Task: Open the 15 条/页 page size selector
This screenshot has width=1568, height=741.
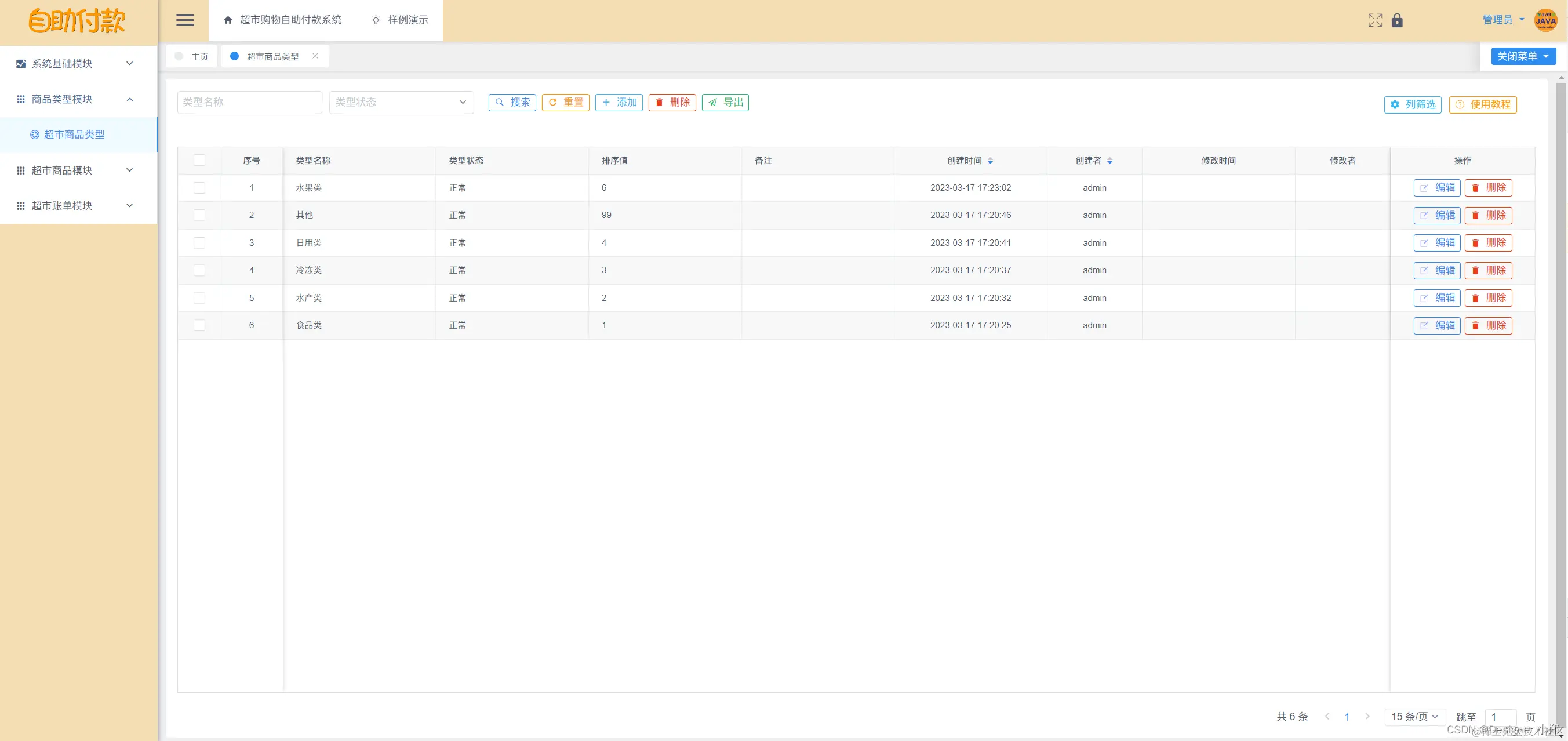Action: pyautogui.click(x=1414, y=717)
